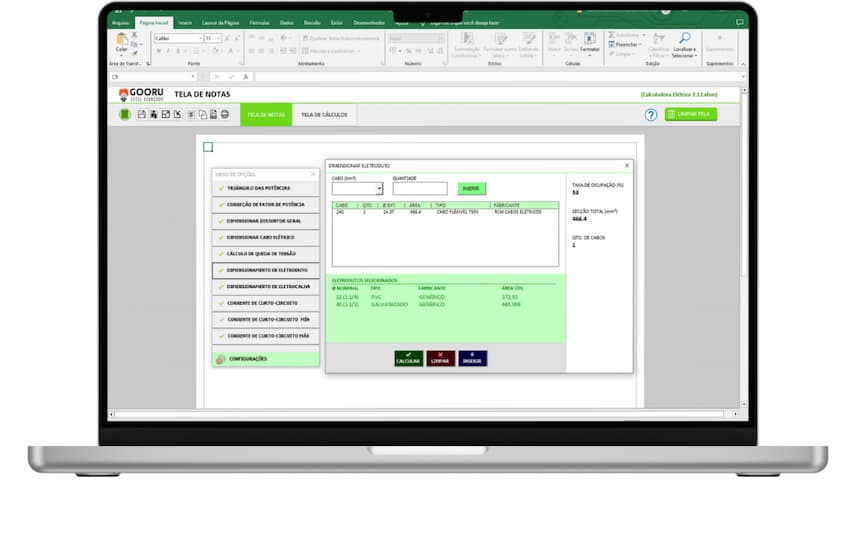Choose Correção de Fator de Potência option
This screenshot has height=543, width=856.
[266, 204]
